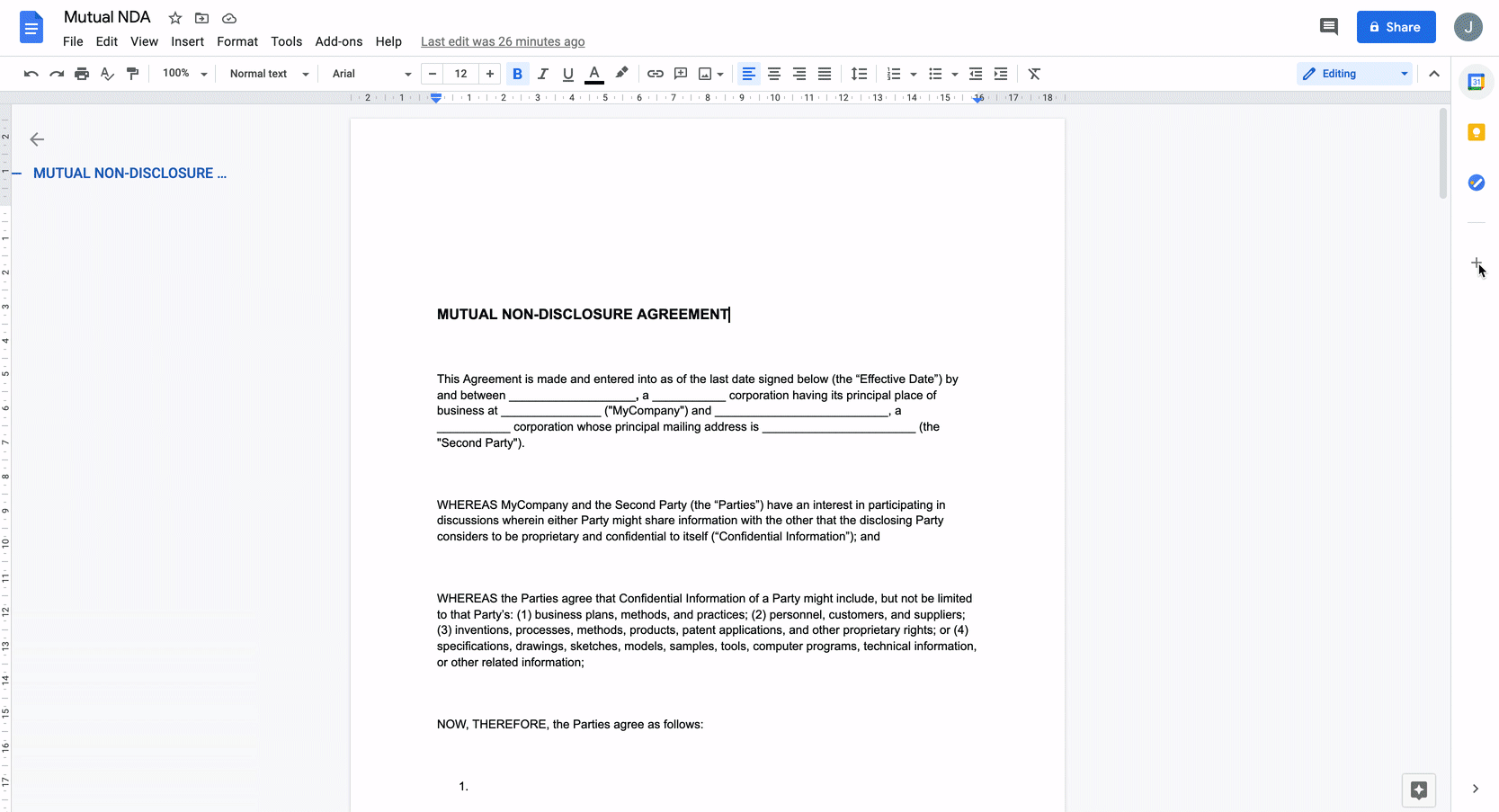
Task: Click the Redo icon
Action: click(x=57, y=74)
